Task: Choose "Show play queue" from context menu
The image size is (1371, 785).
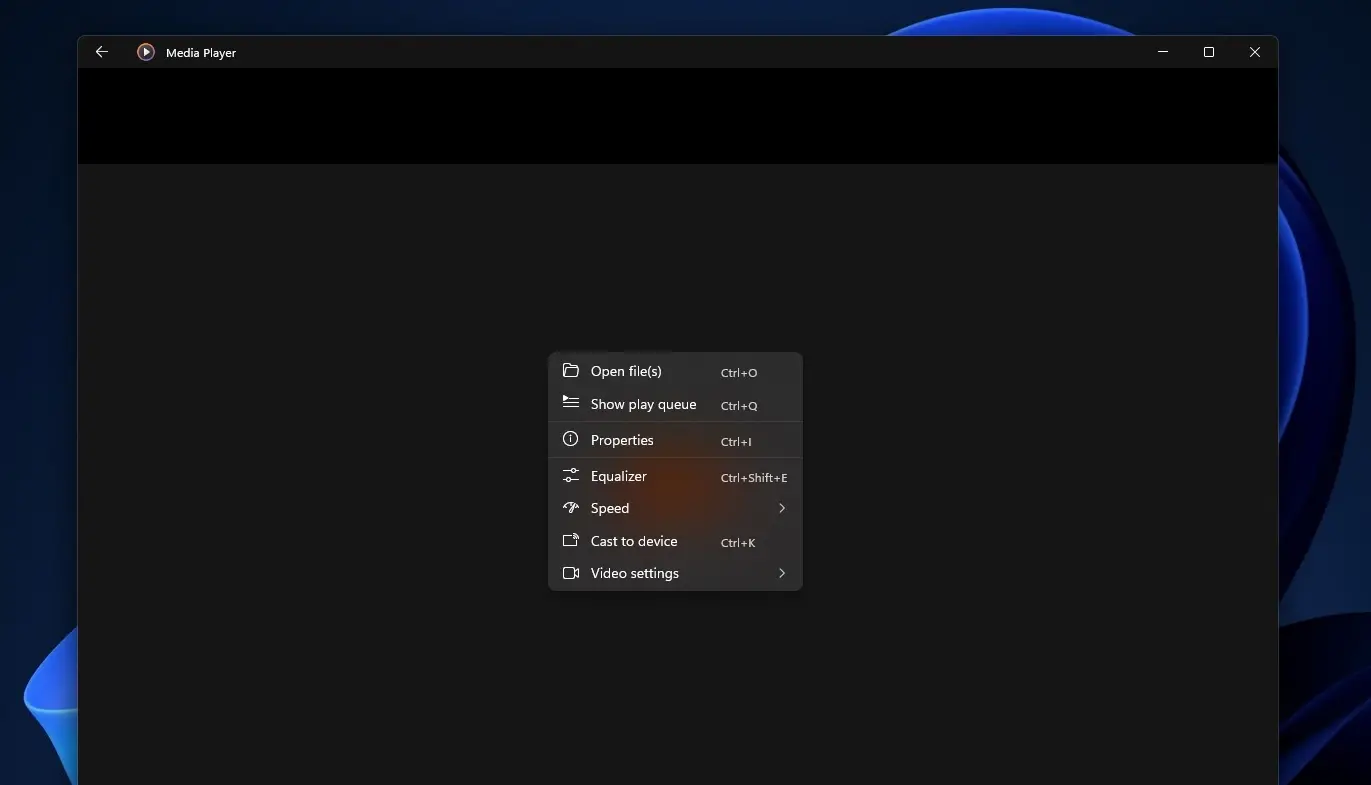Action: coord(643,404)
